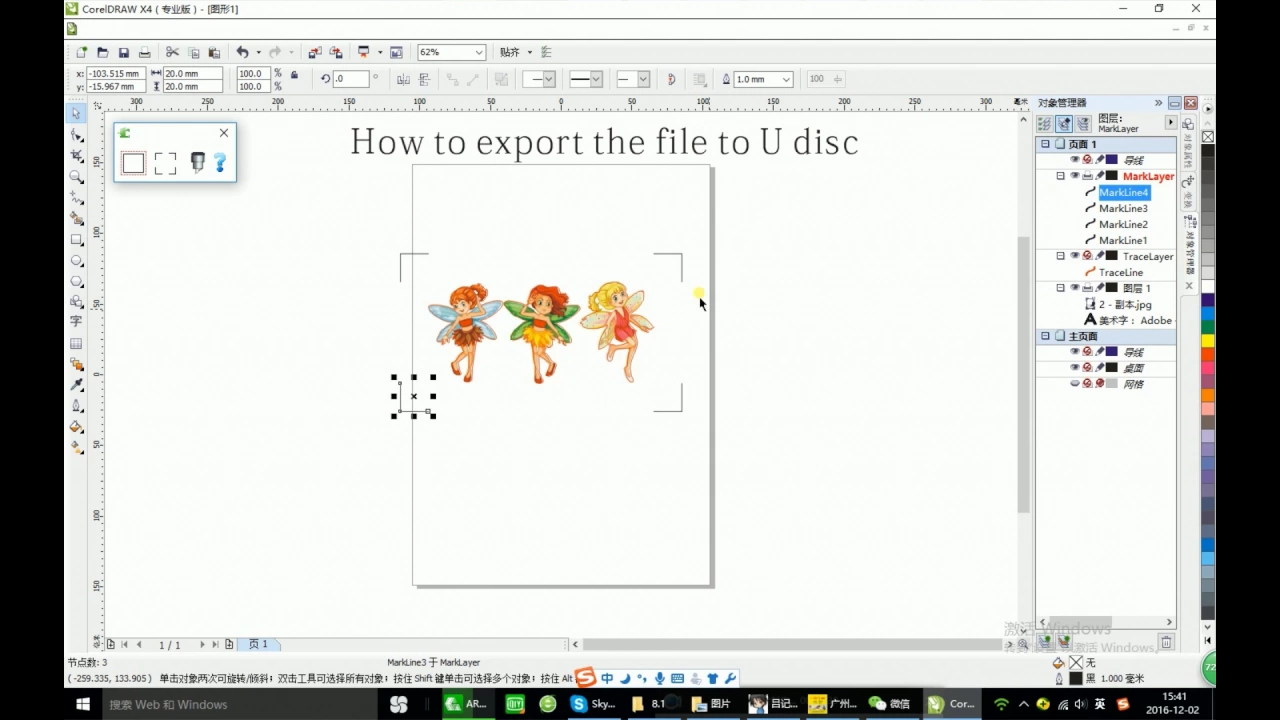Pick the no-fill X swatch
The height and width of the screenshot is (720, 1280).
(1208, 137)
